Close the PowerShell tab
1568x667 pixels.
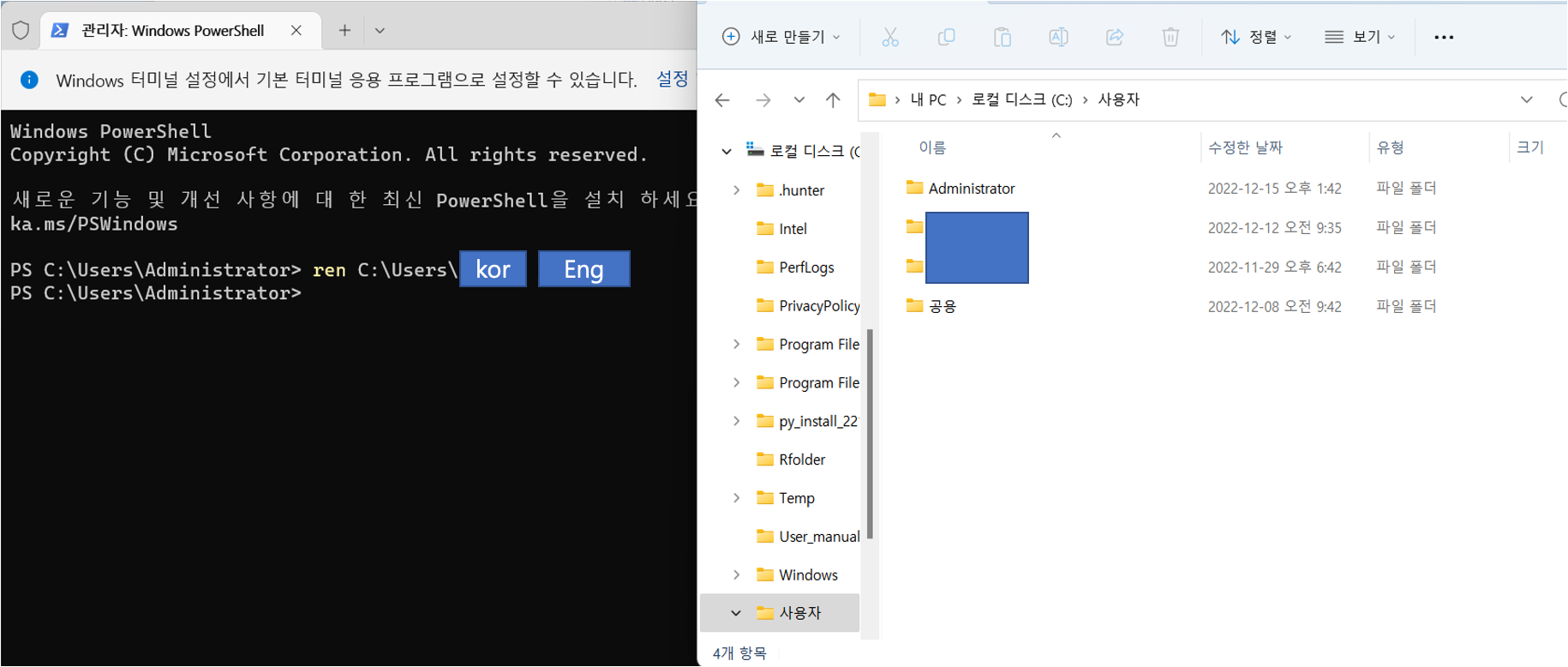[296, 30]
